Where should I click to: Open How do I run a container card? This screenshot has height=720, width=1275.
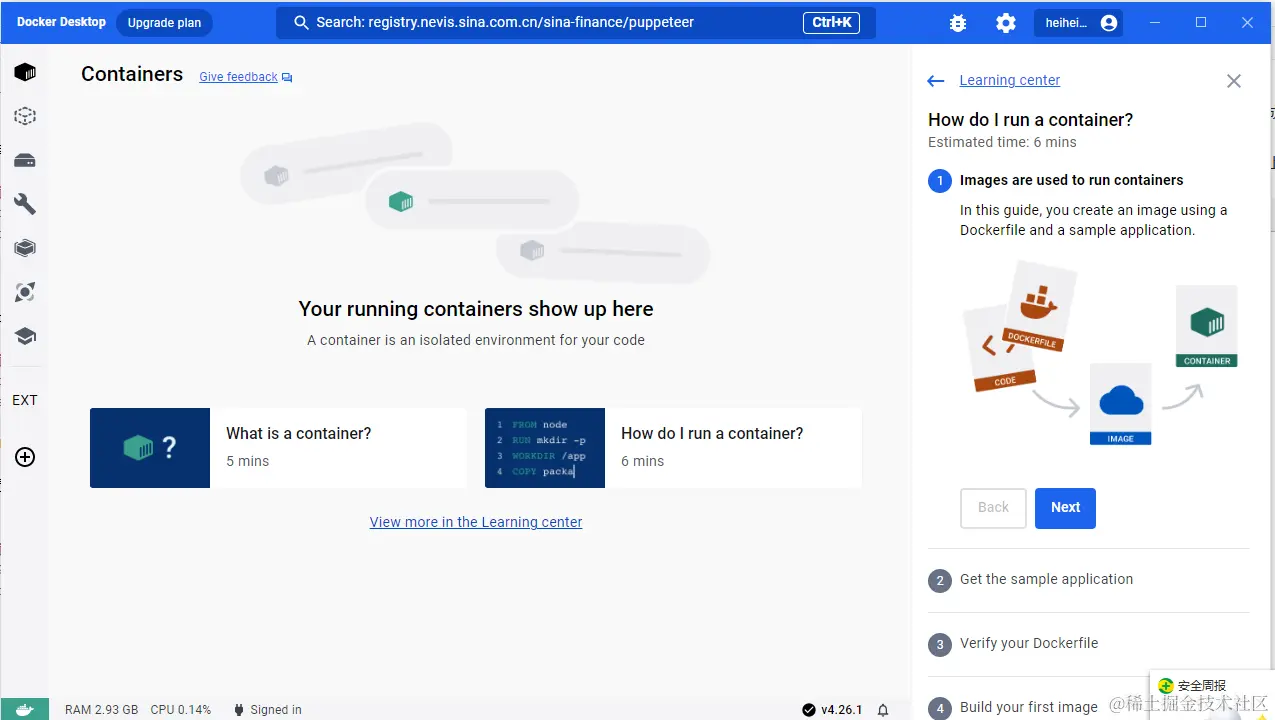coord(673,448)
